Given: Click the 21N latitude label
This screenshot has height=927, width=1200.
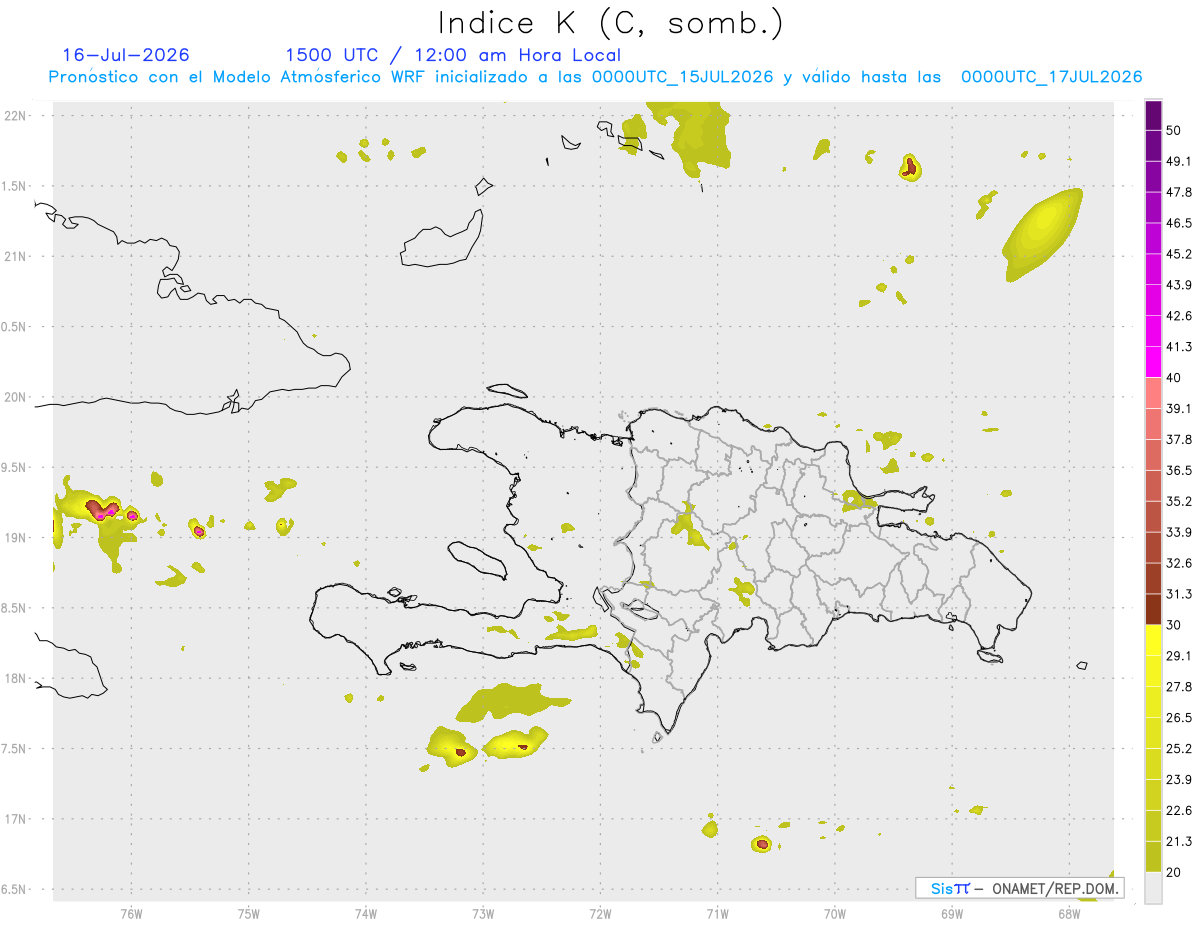Looking at the screenshot, I should pos(16,256).
